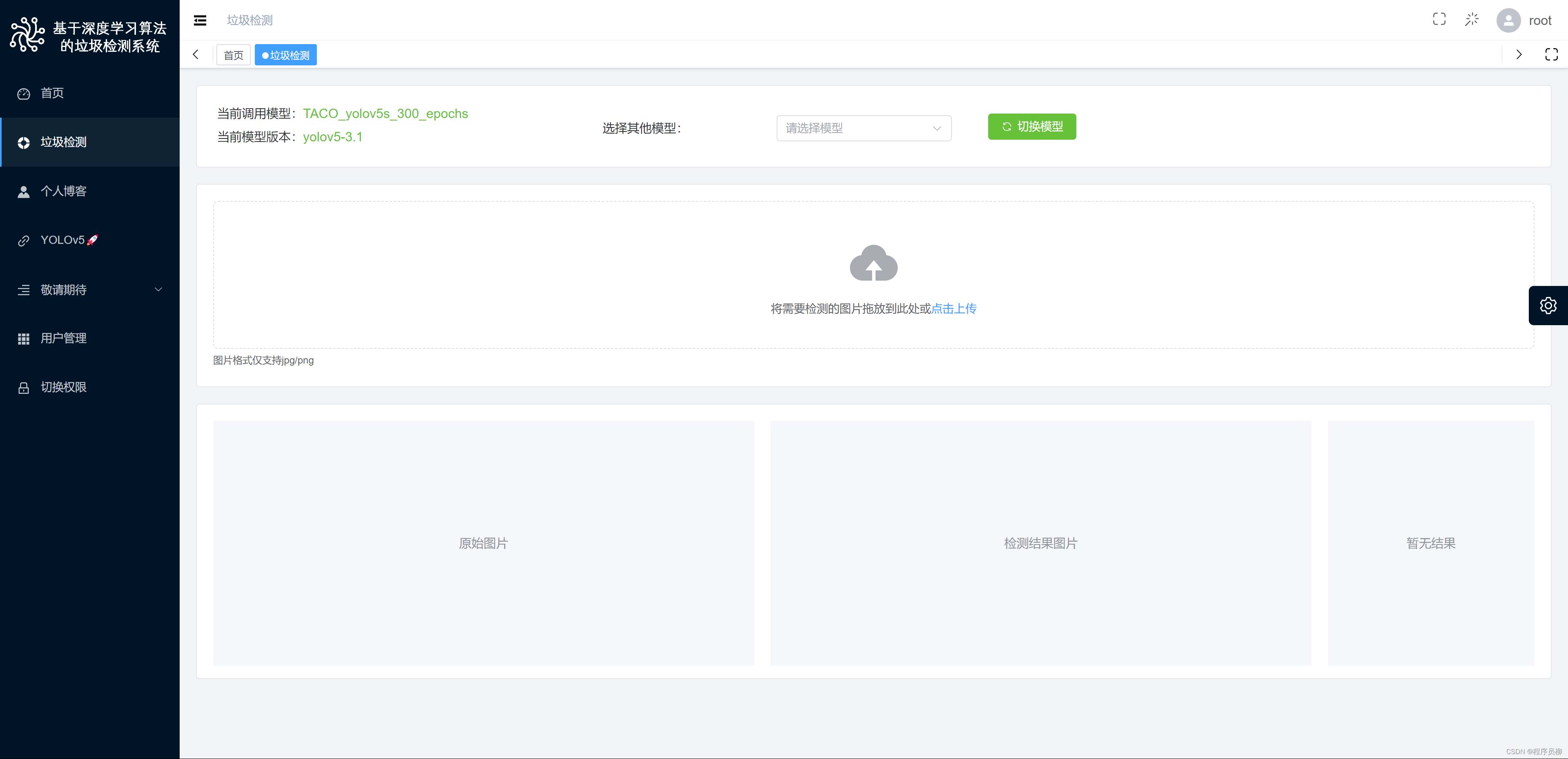Click the 暂无结果 panel
1568x759 pixels.
pos(1431,543)
